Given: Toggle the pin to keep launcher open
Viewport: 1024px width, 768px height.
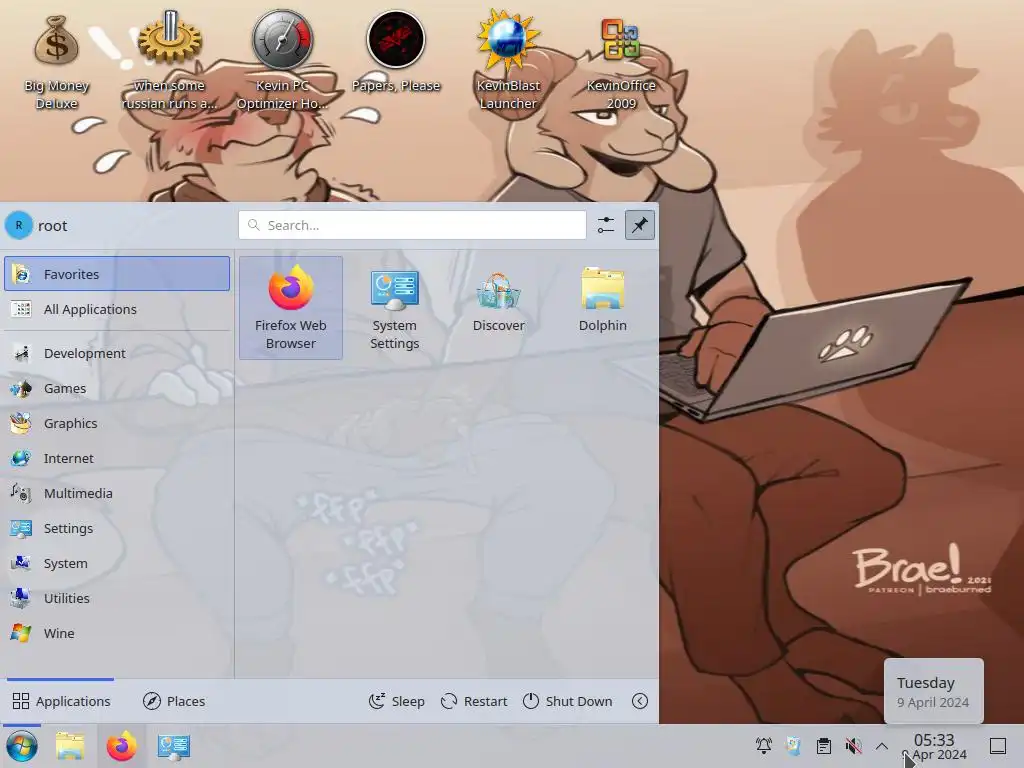Looking at the screenshot, I should [639, 225].
